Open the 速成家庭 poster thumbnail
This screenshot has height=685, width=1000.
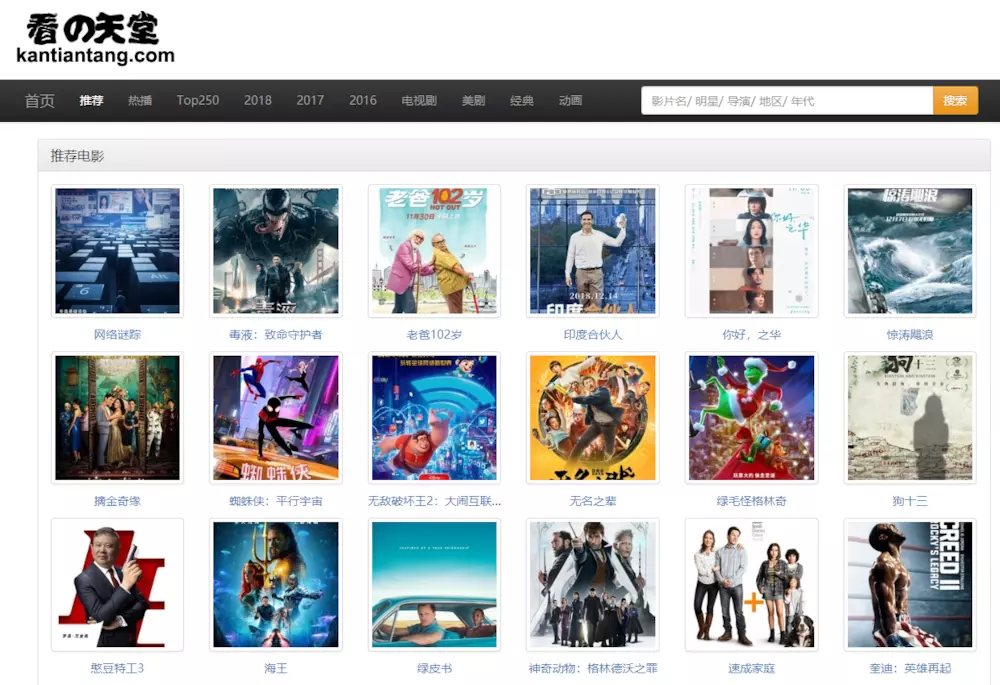[x=751, y=585]
